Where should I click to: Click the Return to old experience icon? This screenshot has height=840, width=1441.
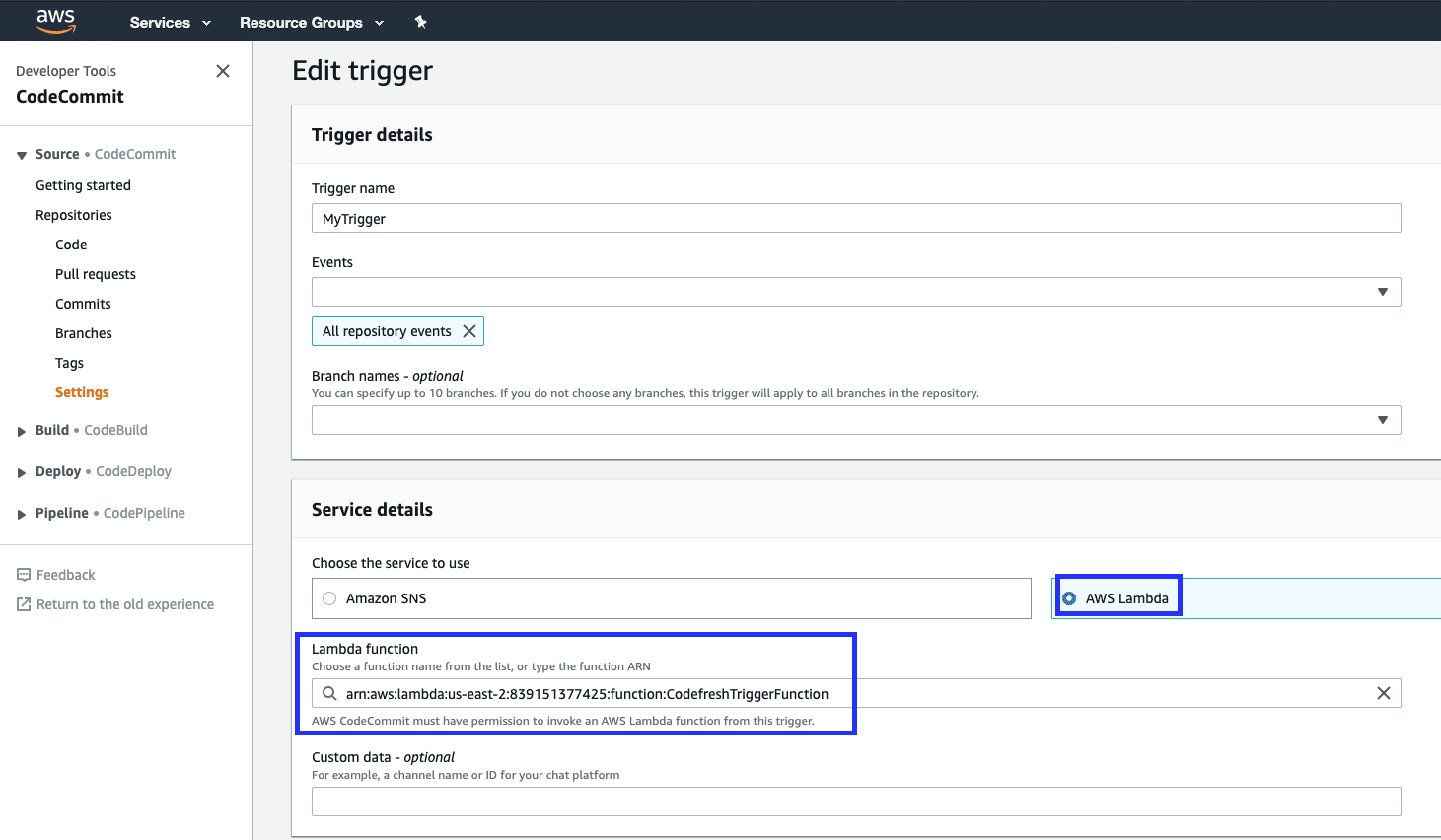coord(24,604)
